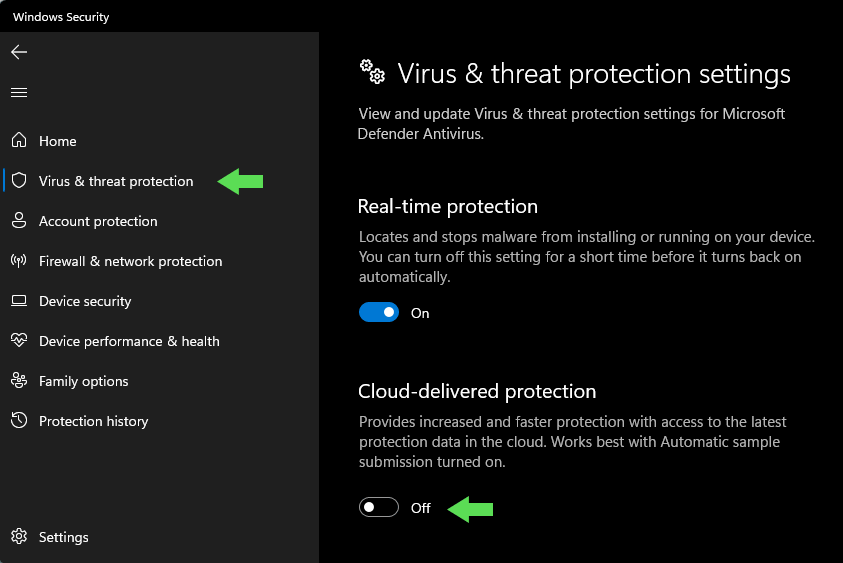843x563 pixels.
Task: Turn off Real-time protection toggle
Action: (x=379, y=312)
